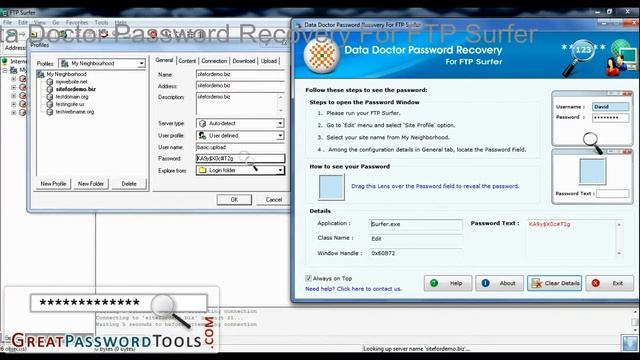This screenshot has width=640, height=360.
Task: Click the testwebname.org site icon
Action: coord(50,112)
